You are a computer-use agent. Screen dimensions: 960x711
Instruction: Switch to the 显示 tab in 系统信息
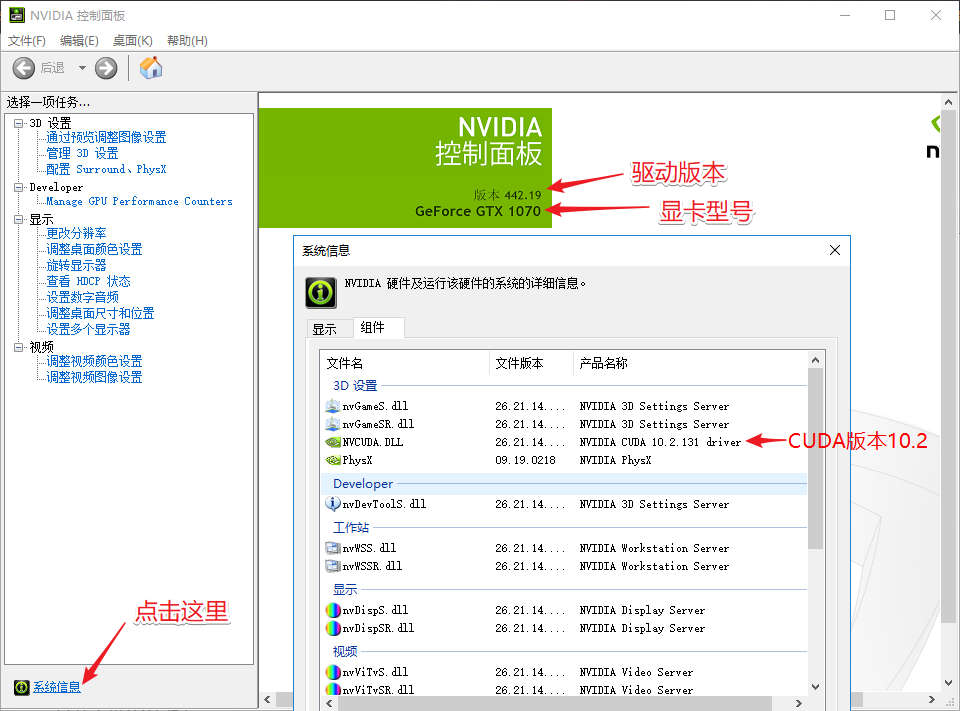[x=330, y=329]
